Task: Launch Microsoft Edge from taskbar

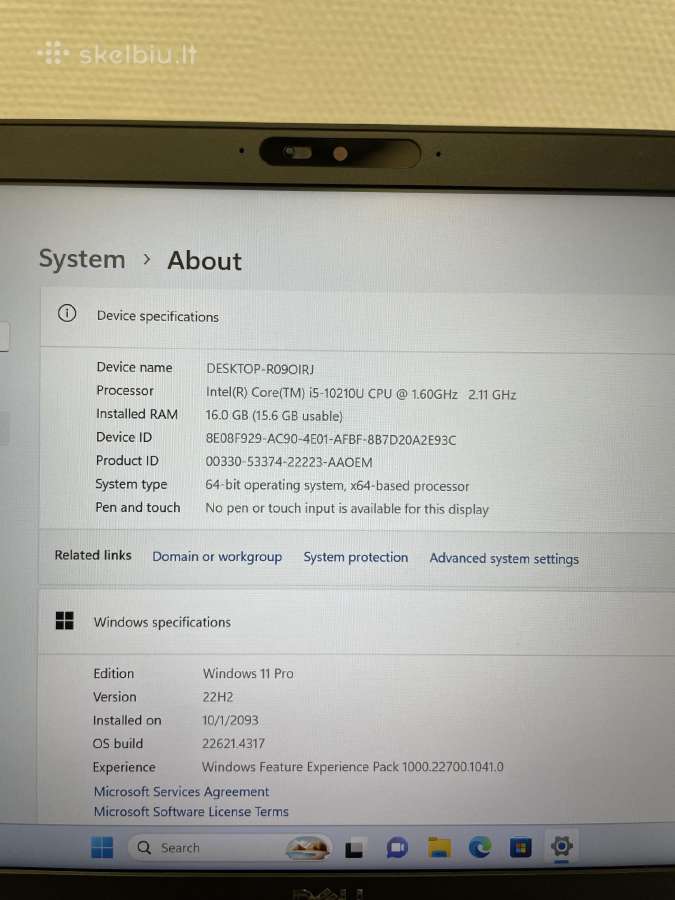Action: [x=480, y=847]
